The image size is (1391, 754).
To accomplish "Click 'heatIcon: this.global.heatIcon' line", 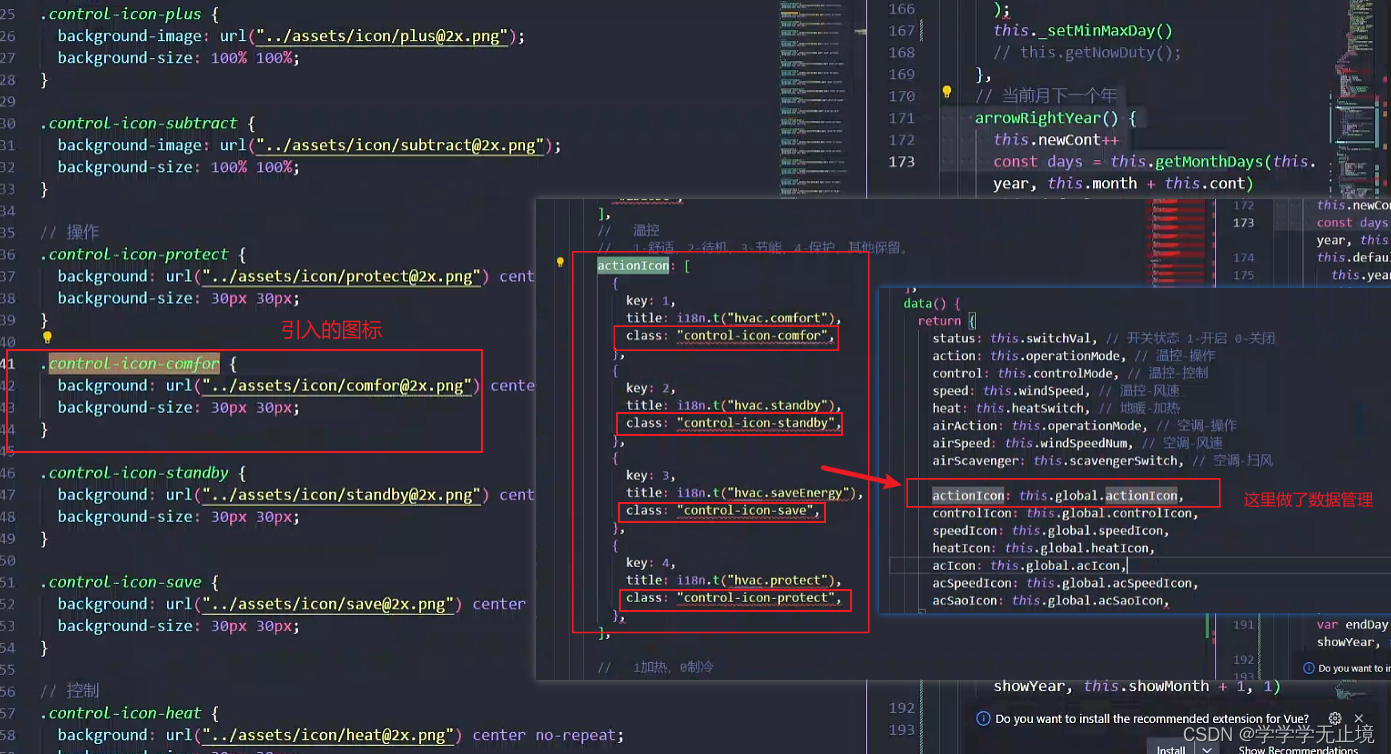I will point(1044,548).
